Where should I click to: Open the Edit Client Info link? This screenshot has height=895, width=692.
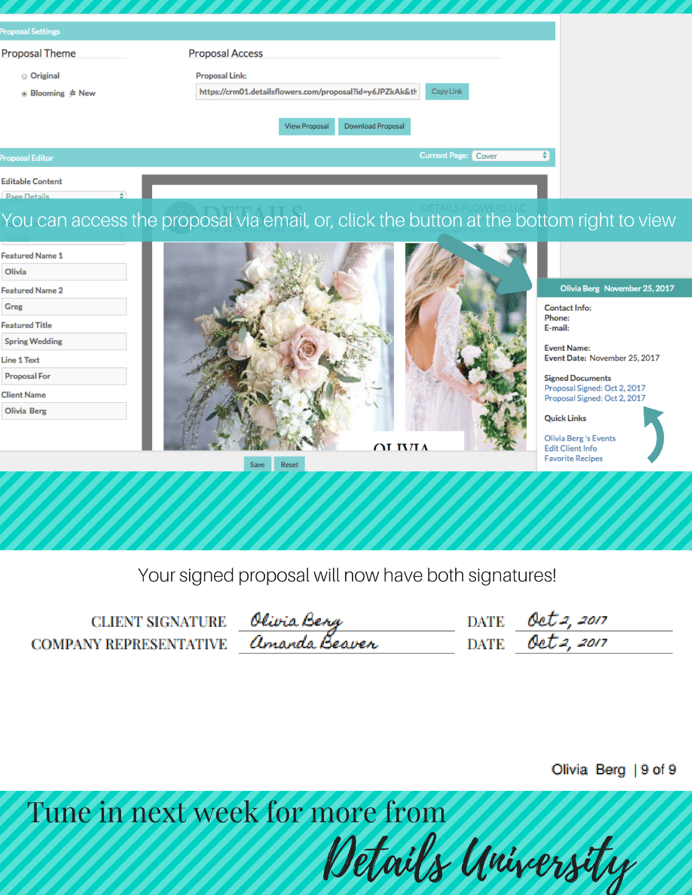point(570,449)
